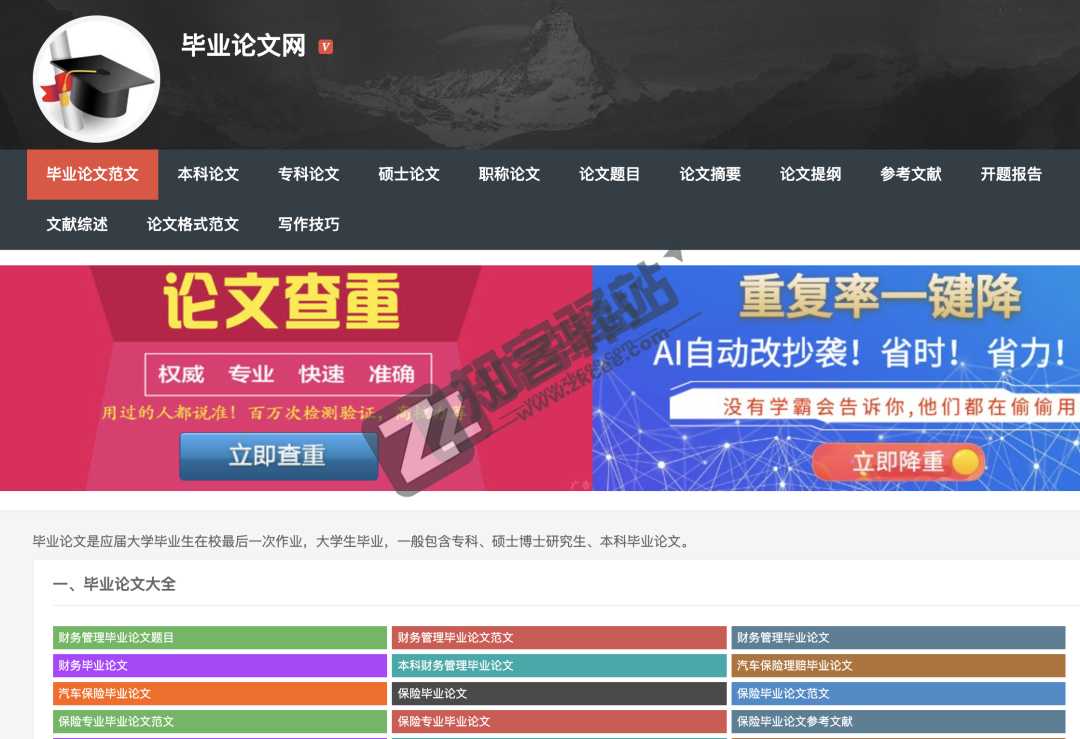This screenshot has height=739, width=1080.
Task: Go to the 开题报告 section
Action: point(1011,174)
